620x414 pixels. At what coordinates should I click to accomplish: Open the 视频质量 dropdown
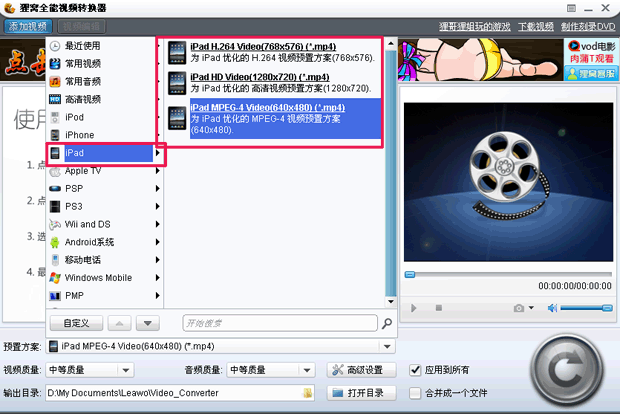click(x=126, y=371)
